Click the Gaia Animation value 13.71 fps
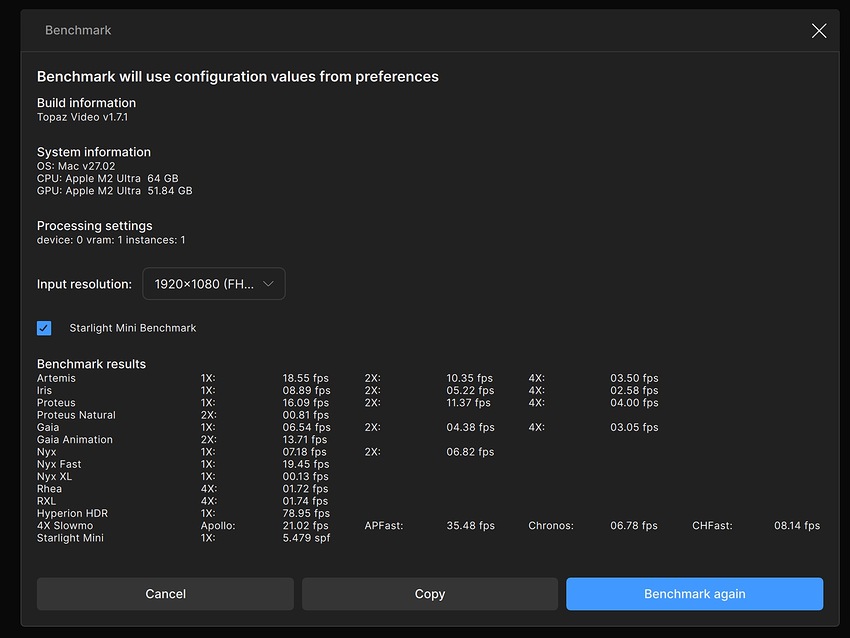Screen dimensions: 850x638 305,440
